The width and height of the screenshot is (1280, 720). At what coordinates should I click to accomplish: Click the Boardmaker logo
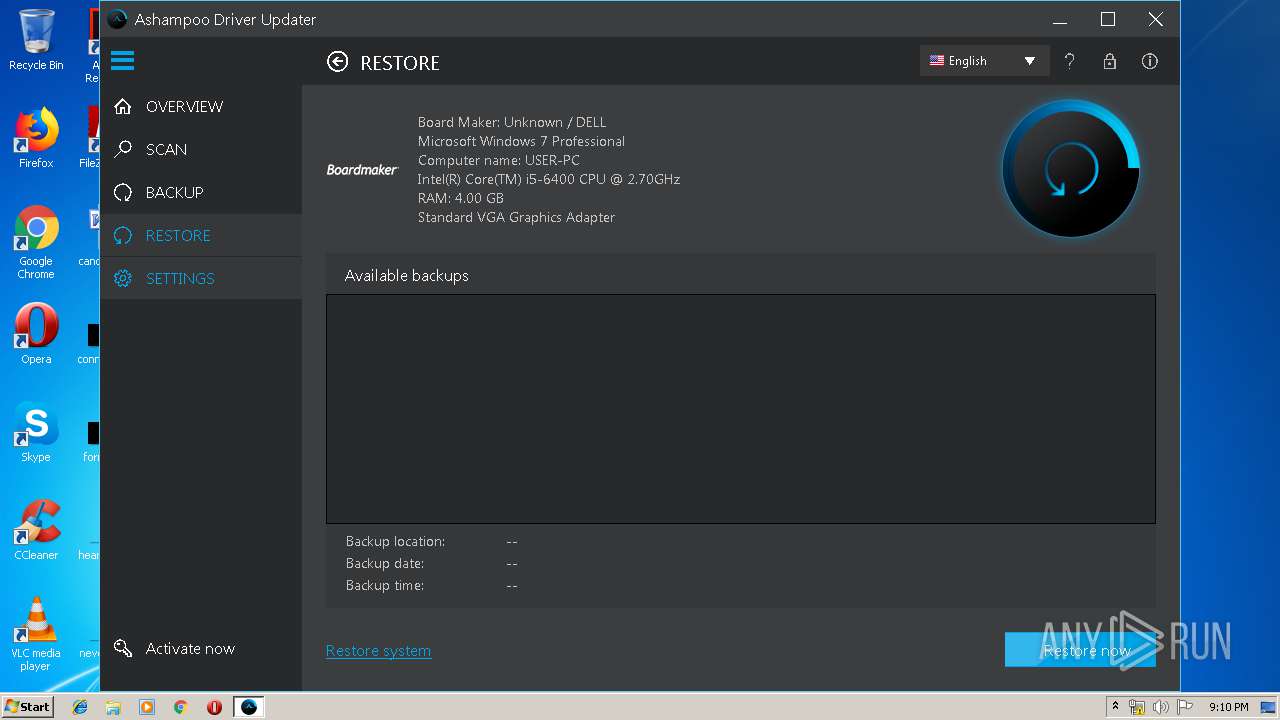pyautogui.click(x=362, y=170)
